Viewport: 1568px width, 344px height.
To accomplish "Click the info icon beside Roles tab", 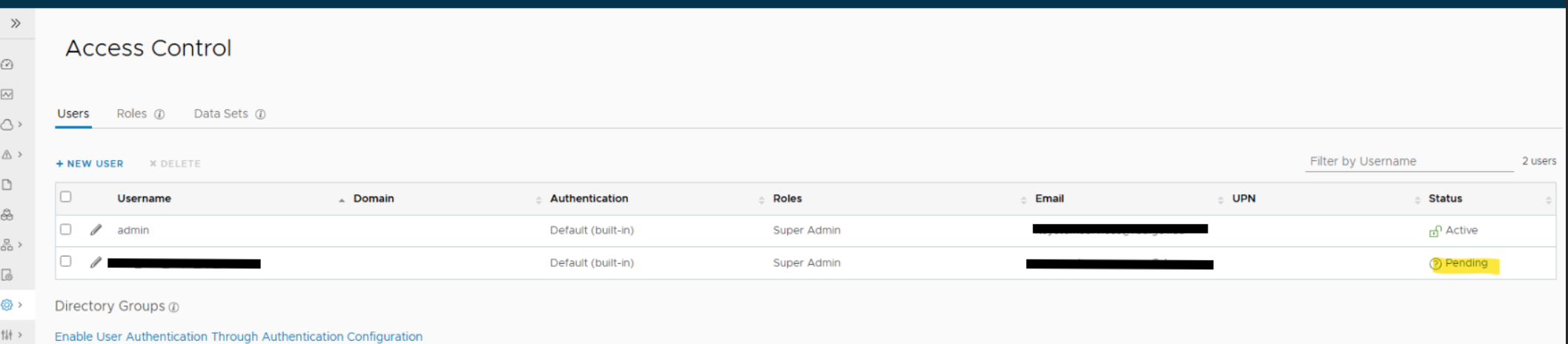I will click(159, 114).
